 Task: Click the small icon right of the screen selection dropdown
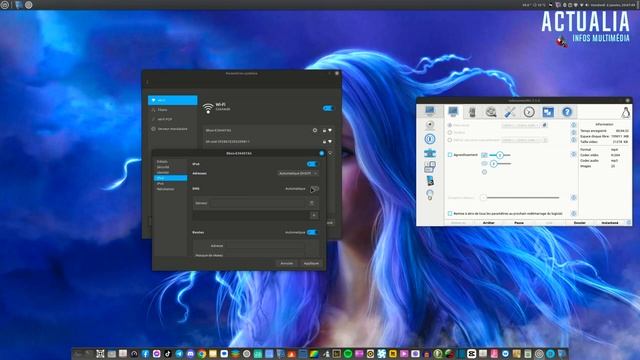pos(544,125)
